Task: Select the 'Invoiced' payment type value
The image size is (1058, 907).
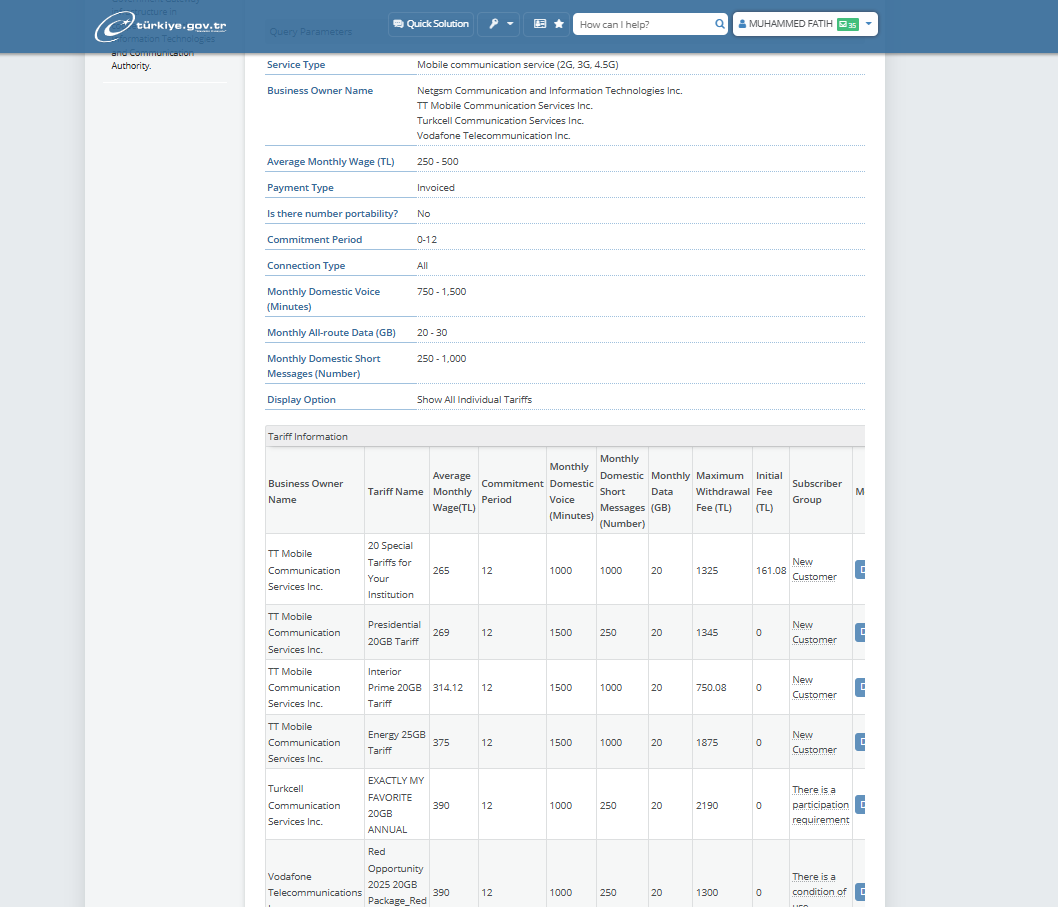Action: point(436,188)
